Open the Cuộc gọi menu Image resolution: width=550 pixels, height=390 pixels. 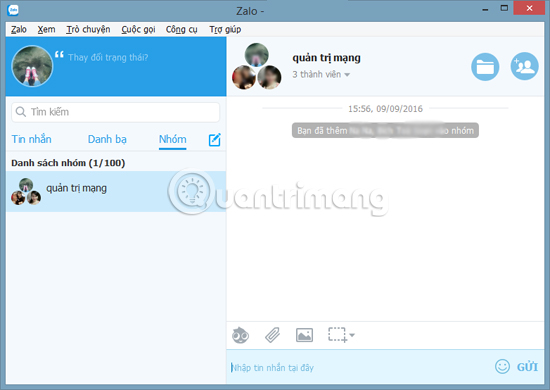[x=138, y=29]
